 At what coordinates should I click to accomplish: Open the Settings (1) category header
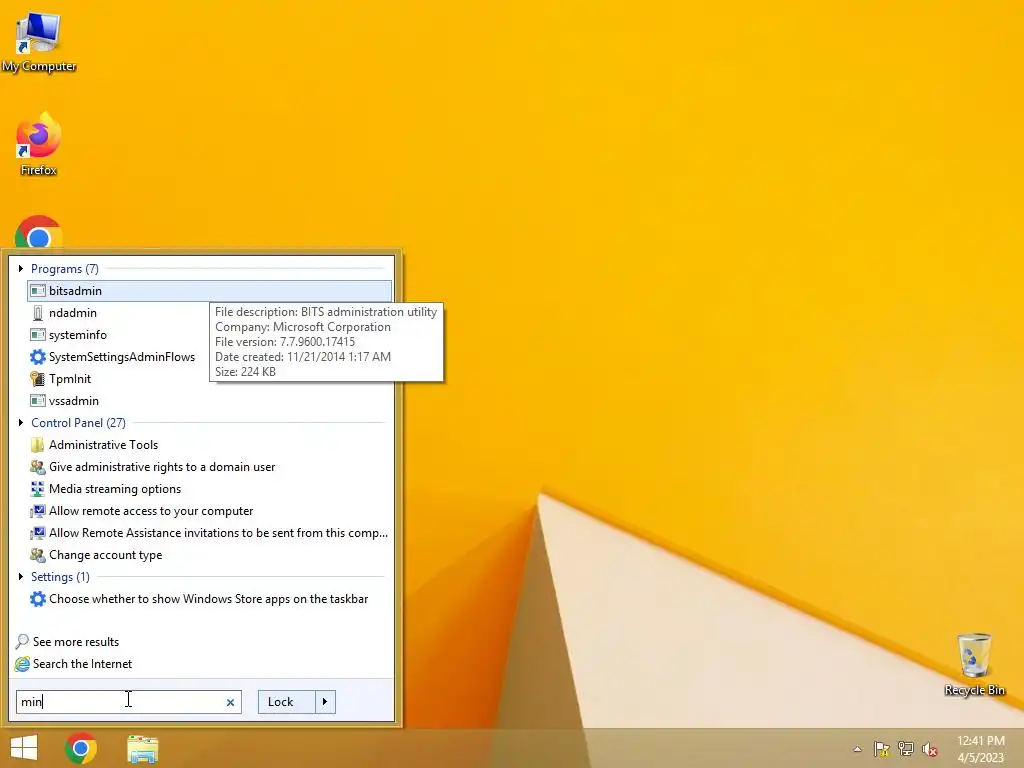point(60,577)
